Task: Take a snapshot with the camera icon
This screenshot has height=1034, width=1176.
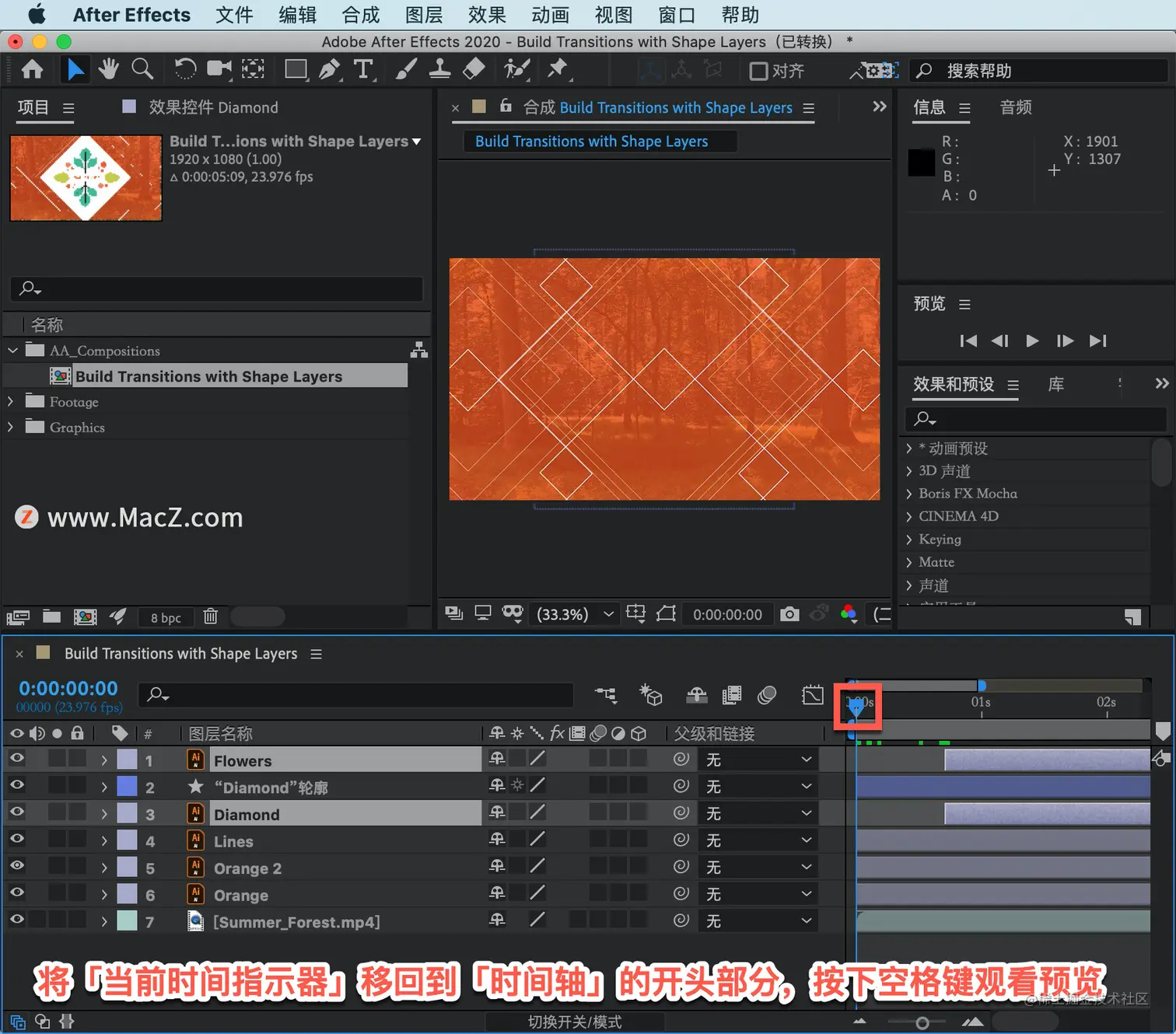Action: click(x=789, y=614)
